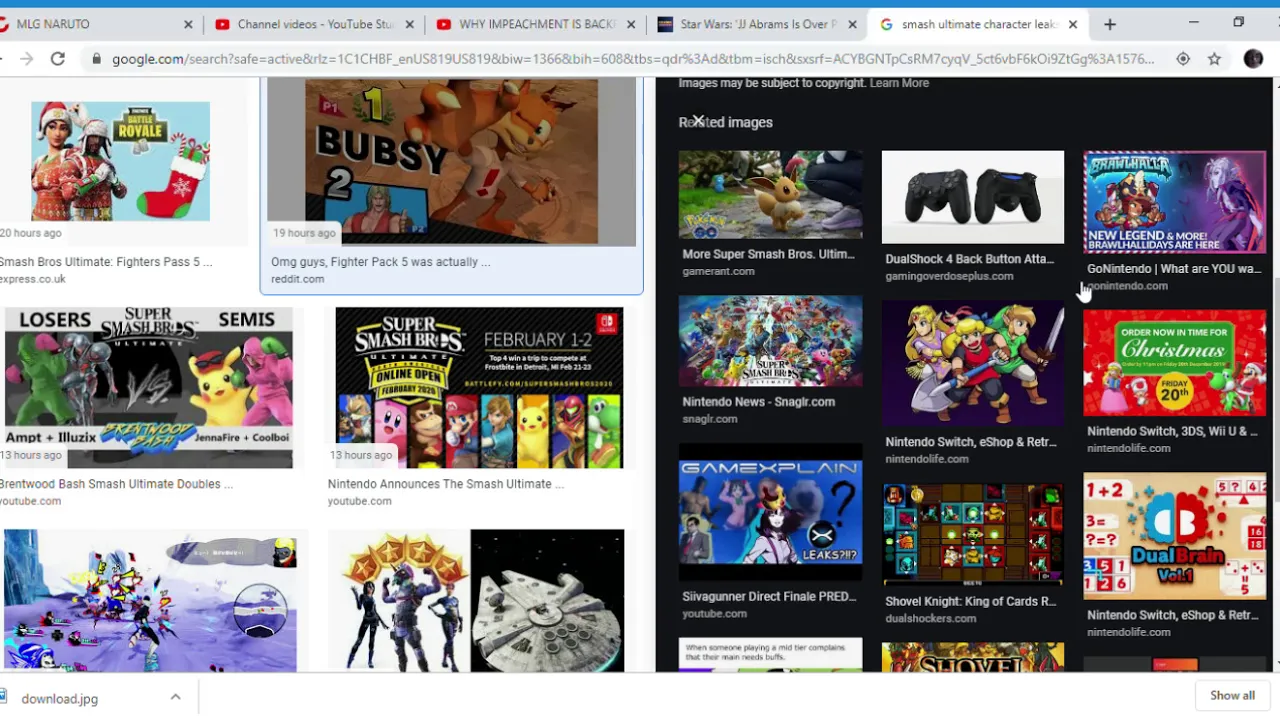Click the dualshockers.com source text

tap(930, 619)
